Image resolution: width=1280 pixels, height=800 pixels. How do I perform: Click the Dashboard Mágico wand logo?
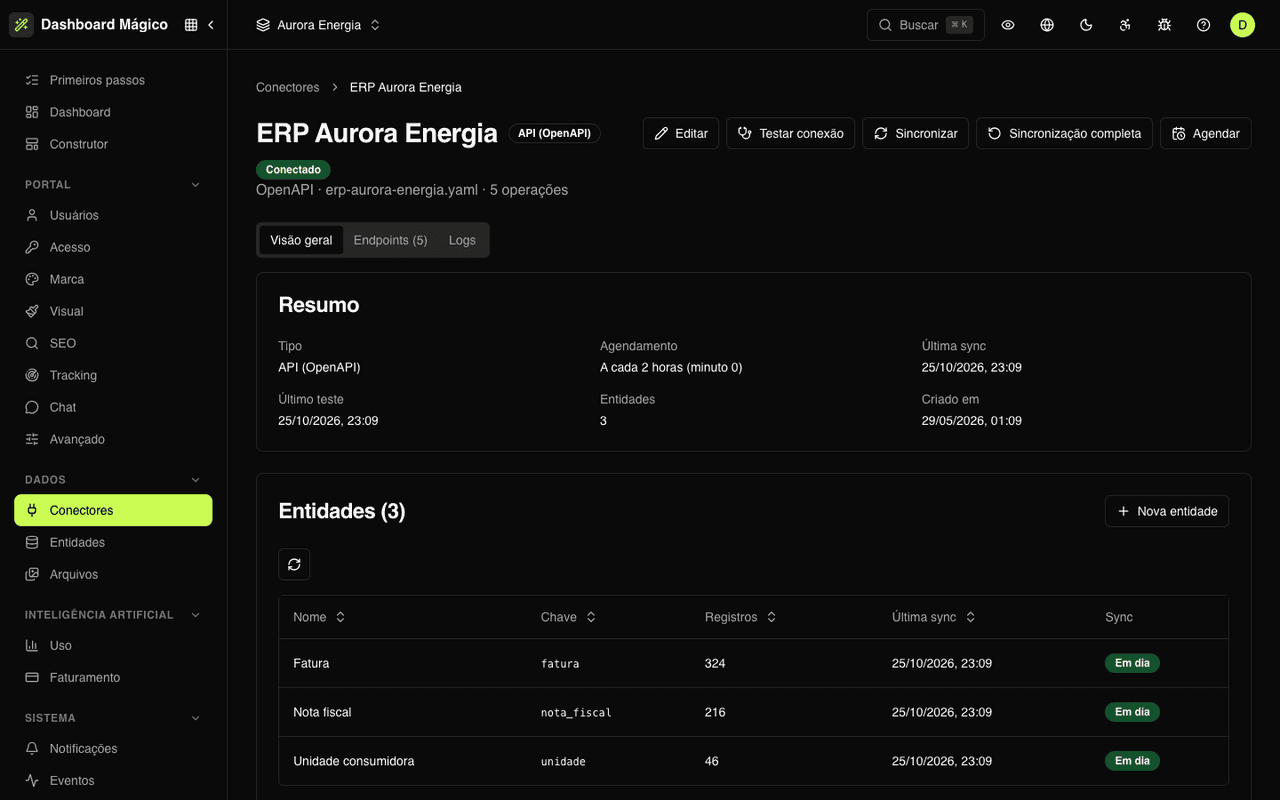21,25
